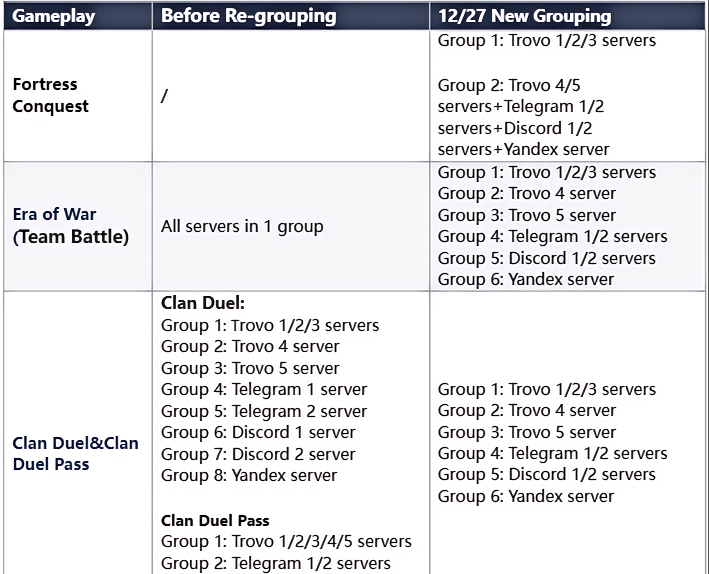Click the Clan Duel Pass bold heading

[215, 521]
